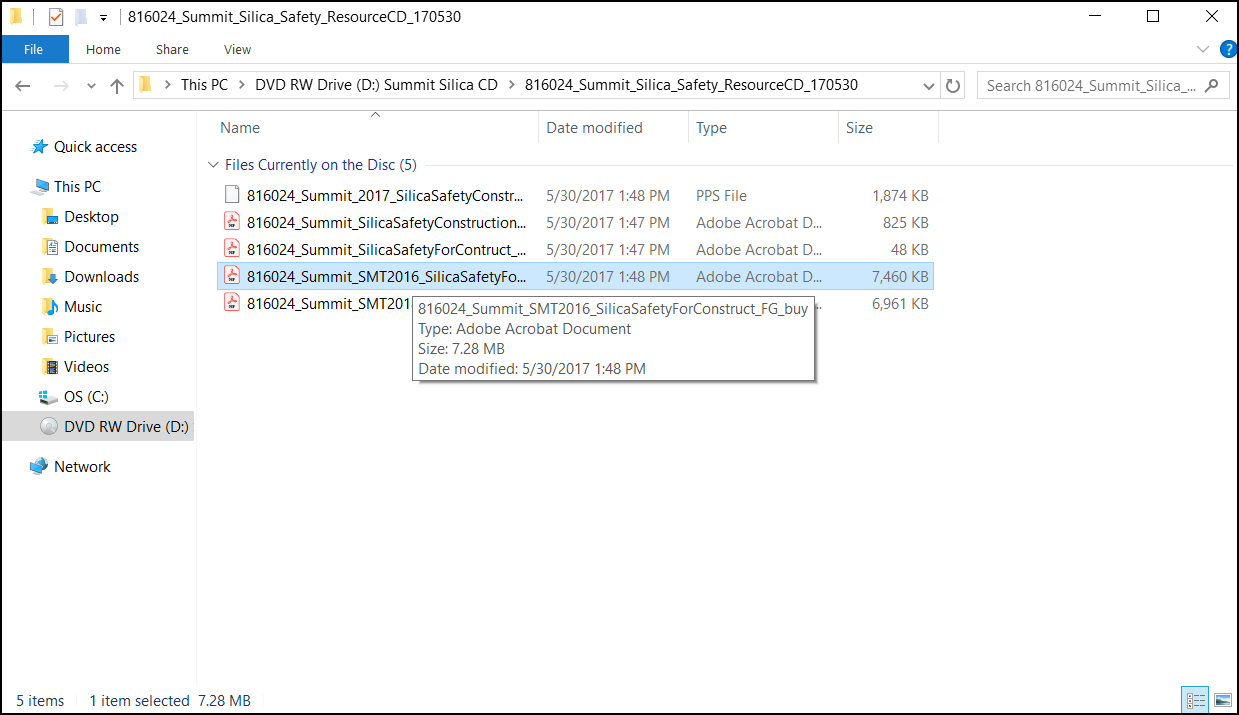Open Music in the navigation pane
The height and width of the screenshot is (715, 1239).
(83, 307)
